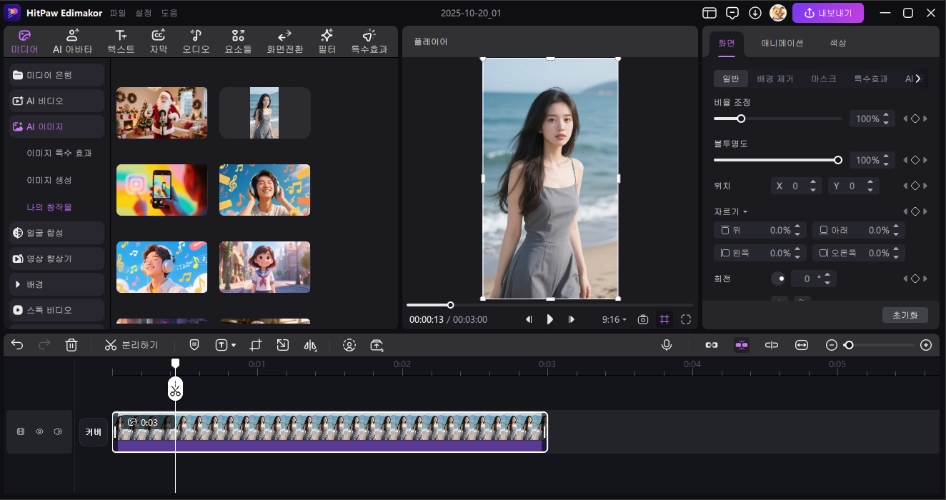
Task: Open the 미디어 media tab
Action: click(24, 42)
